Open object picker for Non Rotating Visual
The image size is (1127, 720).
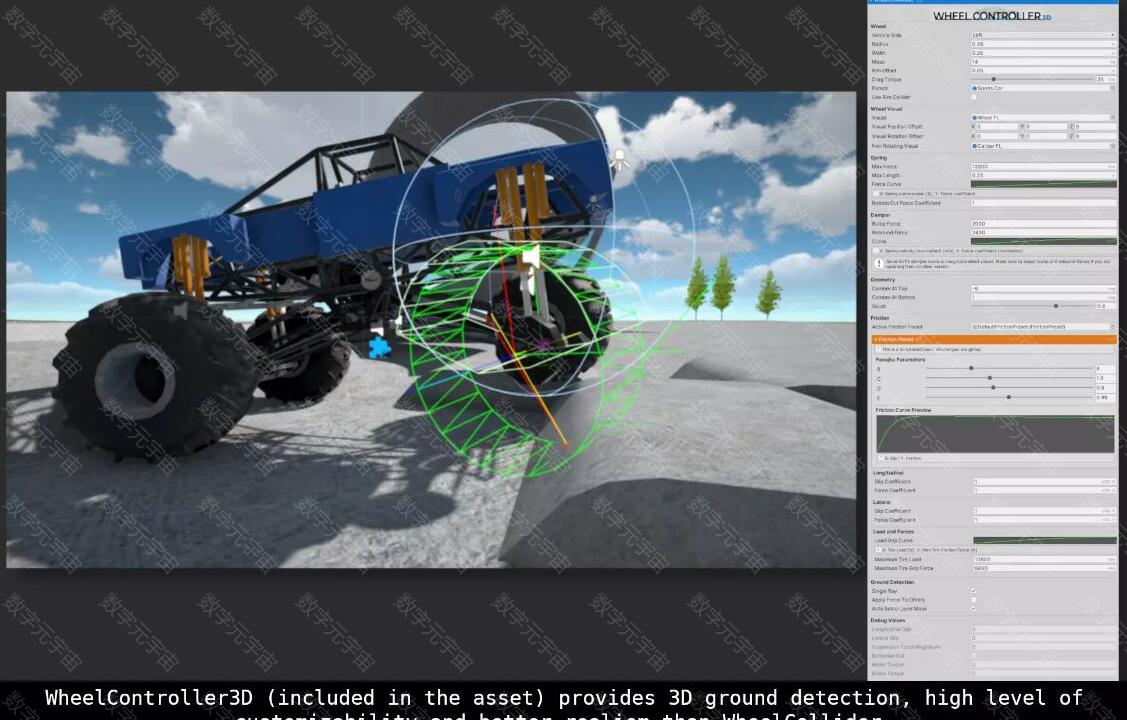coord(1113,146)
